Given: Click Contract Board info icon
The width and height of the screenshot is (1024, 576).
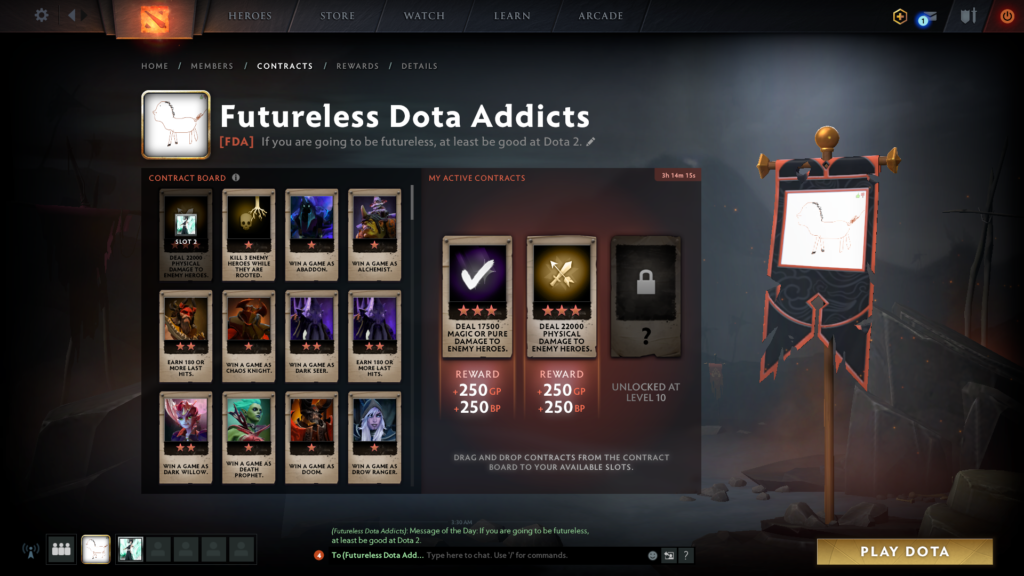Looking at the screenshot, I should pyautogui.click(x=236, y=178).
